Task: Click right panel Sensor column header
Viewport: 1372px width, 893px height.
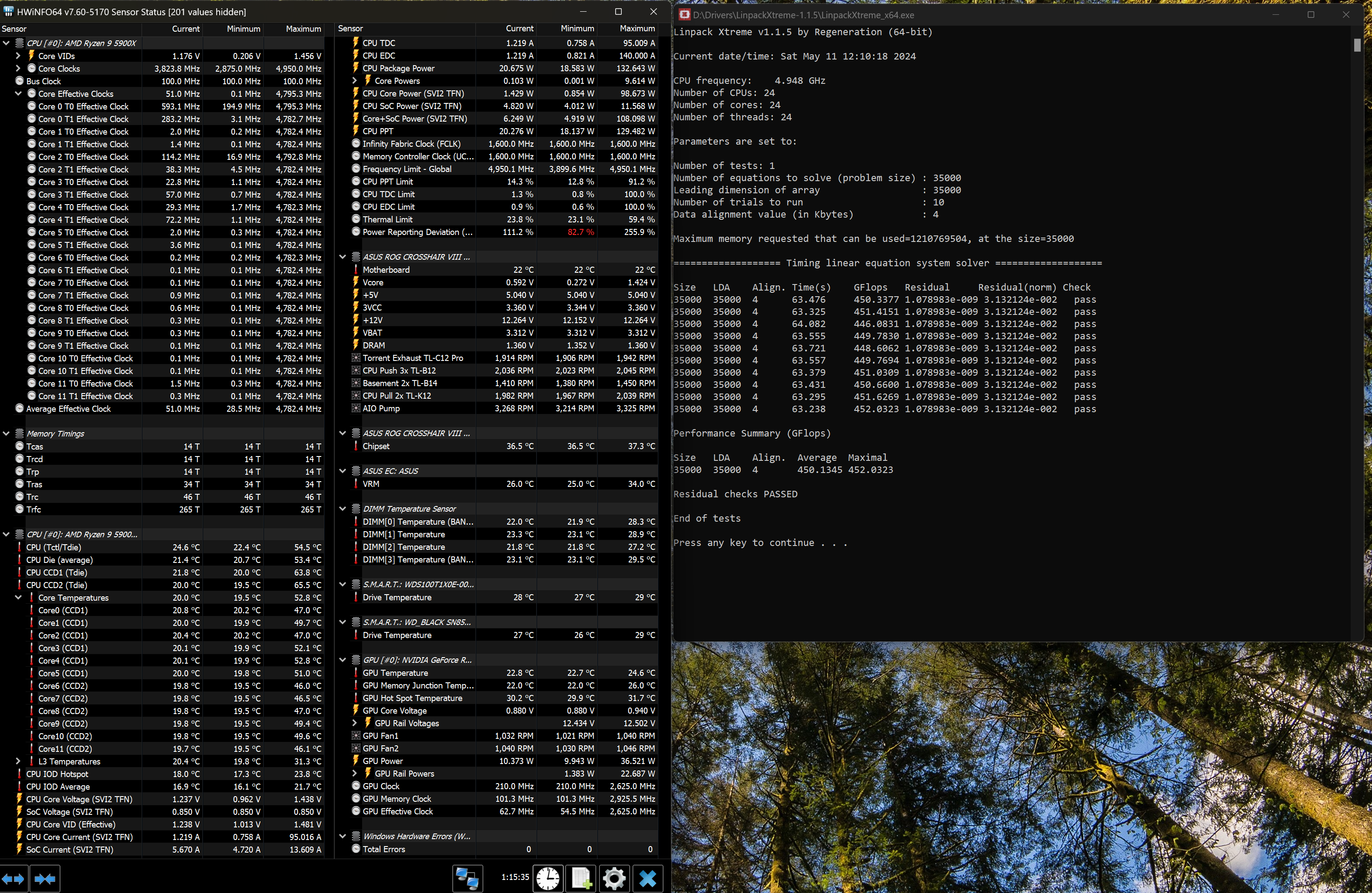Action: pyautogui.click(x=405, y=28)
